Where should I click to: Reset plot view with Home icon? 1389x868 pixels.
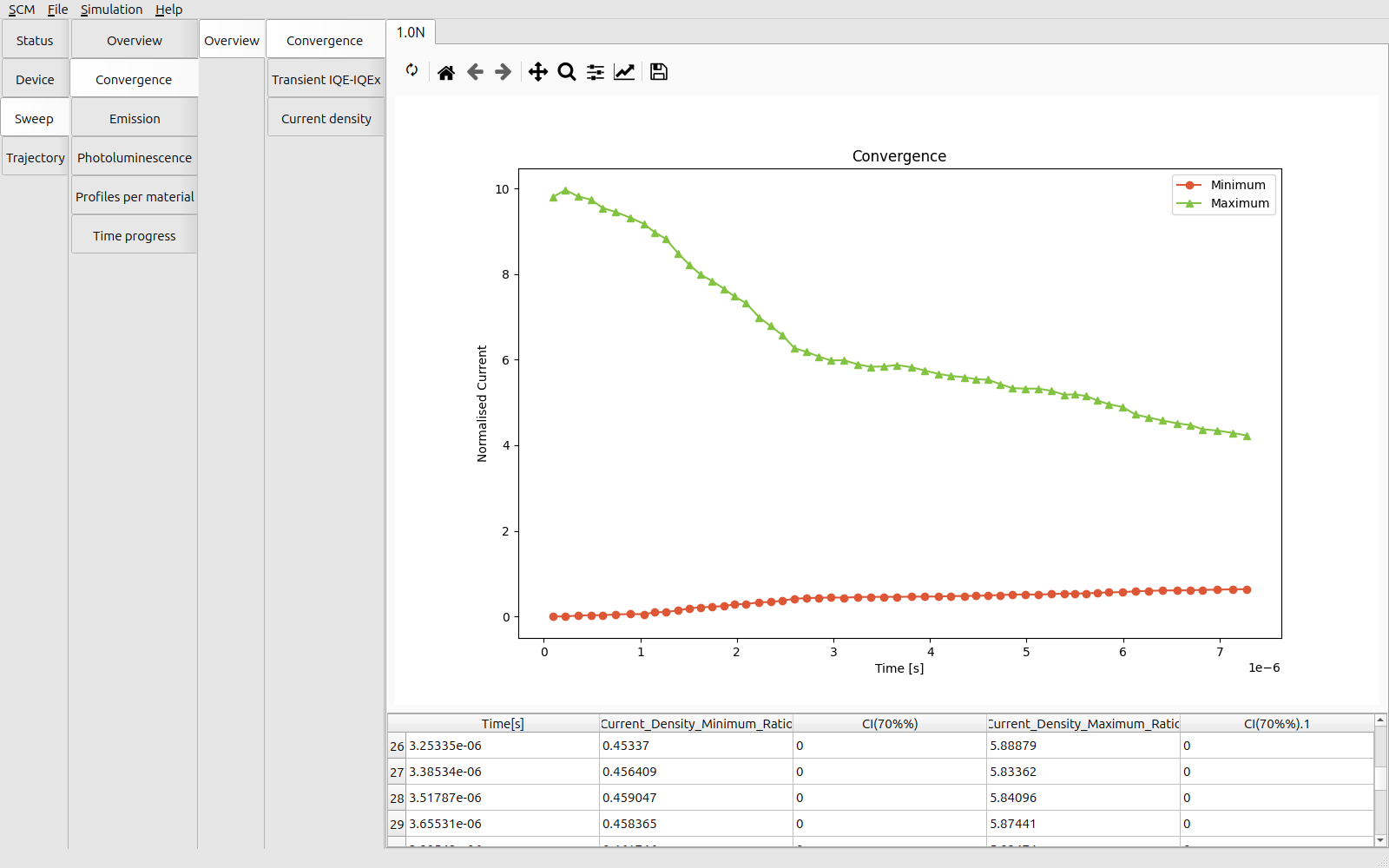pyautogui.click(x=446, y=72)
